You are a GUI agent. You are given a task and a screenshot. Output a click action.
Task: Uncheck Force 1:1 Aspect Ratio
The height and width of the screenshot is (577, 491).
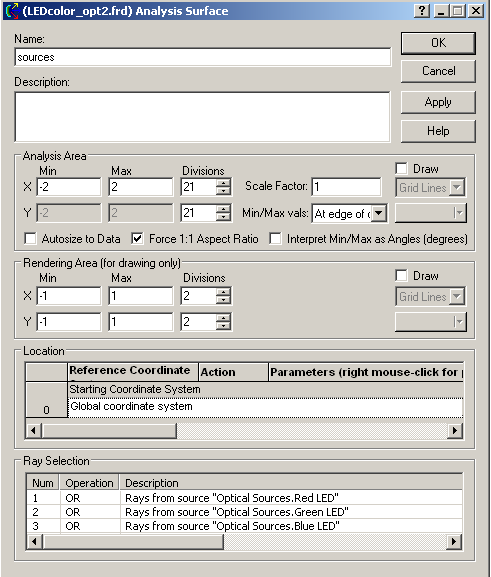click(x=137, y=238)
